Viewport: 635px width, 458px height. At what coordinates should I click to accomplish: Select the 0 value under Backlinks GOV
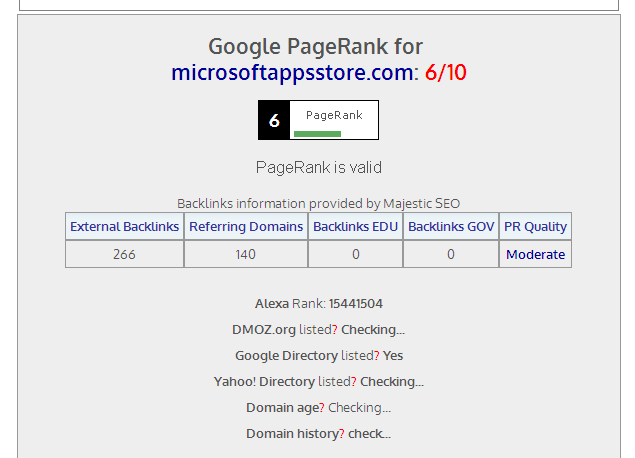(451, 254)
